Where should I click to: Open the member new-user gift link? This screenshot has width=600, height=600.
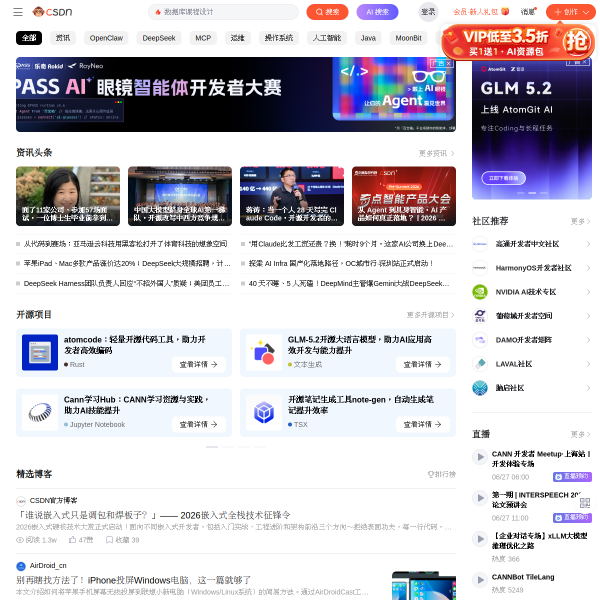(481, 12)
